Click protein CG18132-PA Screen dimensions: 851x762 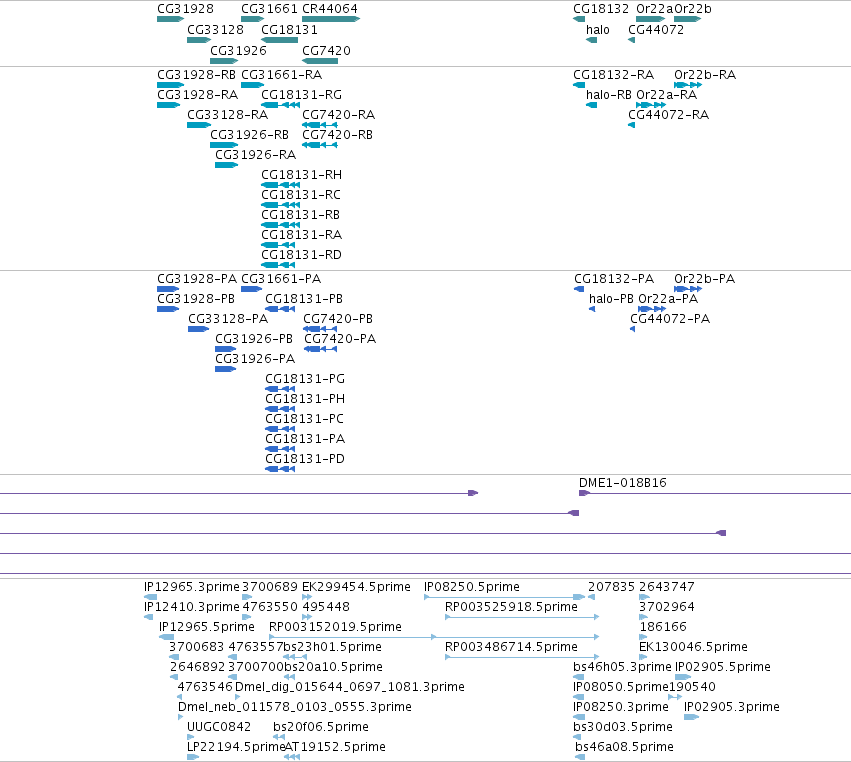614,278
